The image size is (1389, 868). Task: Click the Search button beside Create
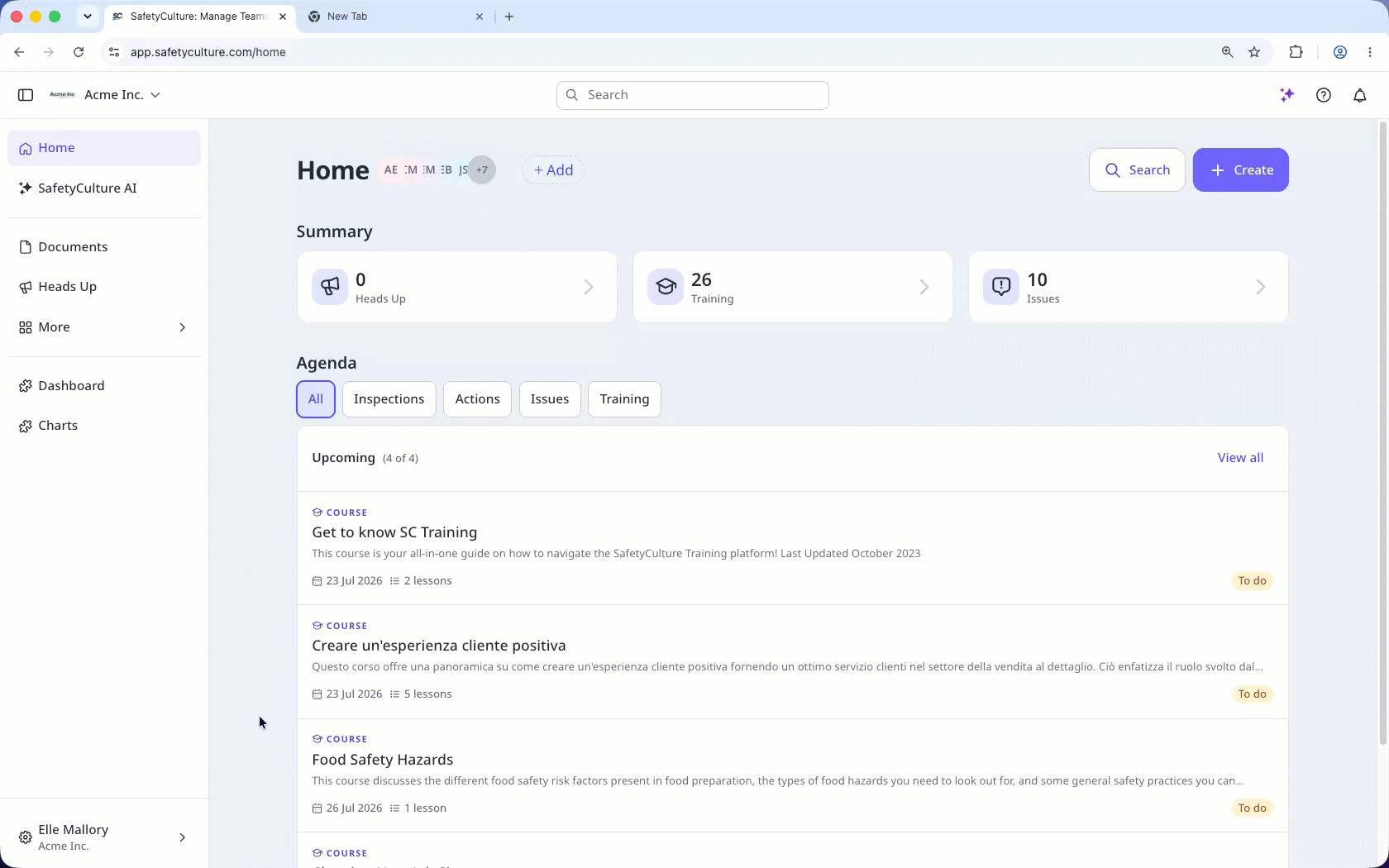tap(1137, 170)
